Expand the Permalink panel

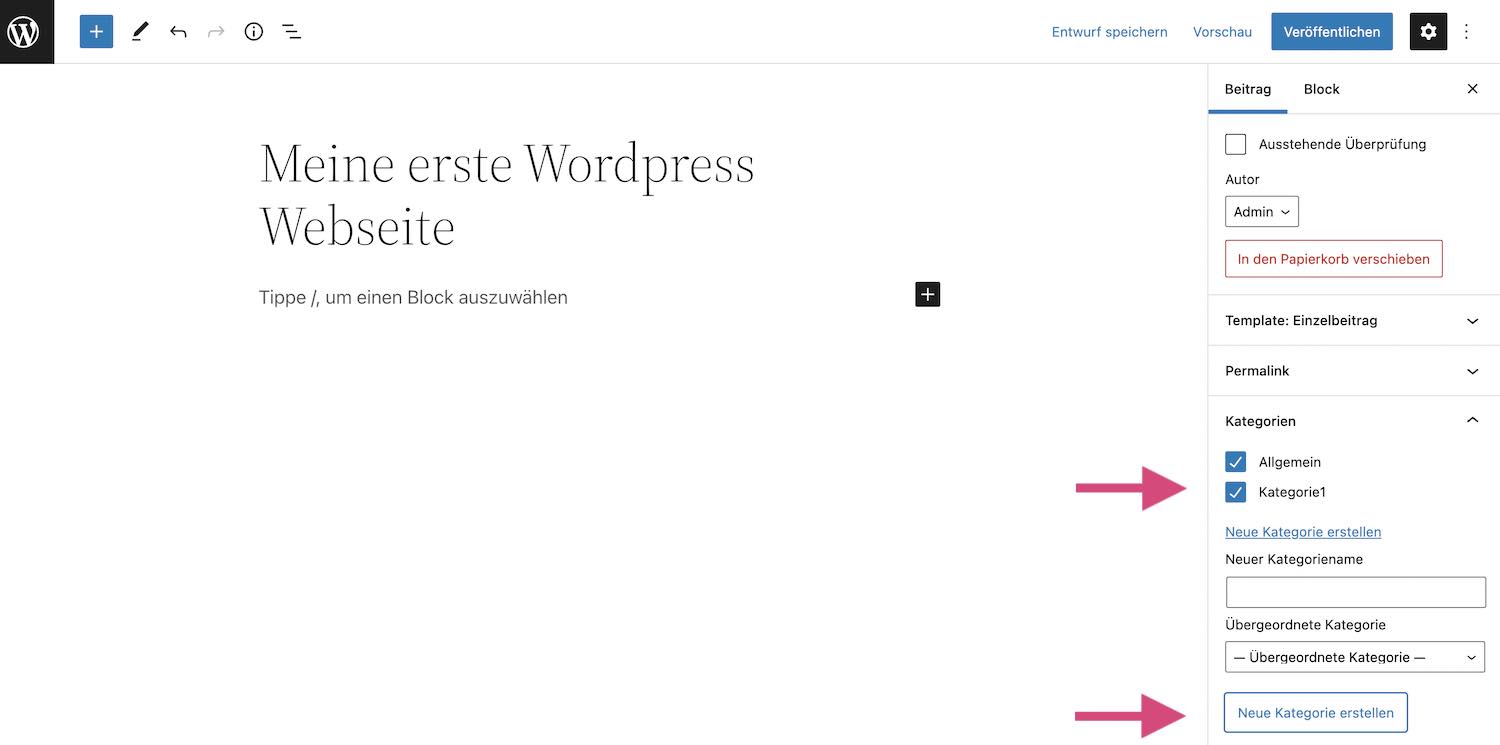(x=1353, y=371)
